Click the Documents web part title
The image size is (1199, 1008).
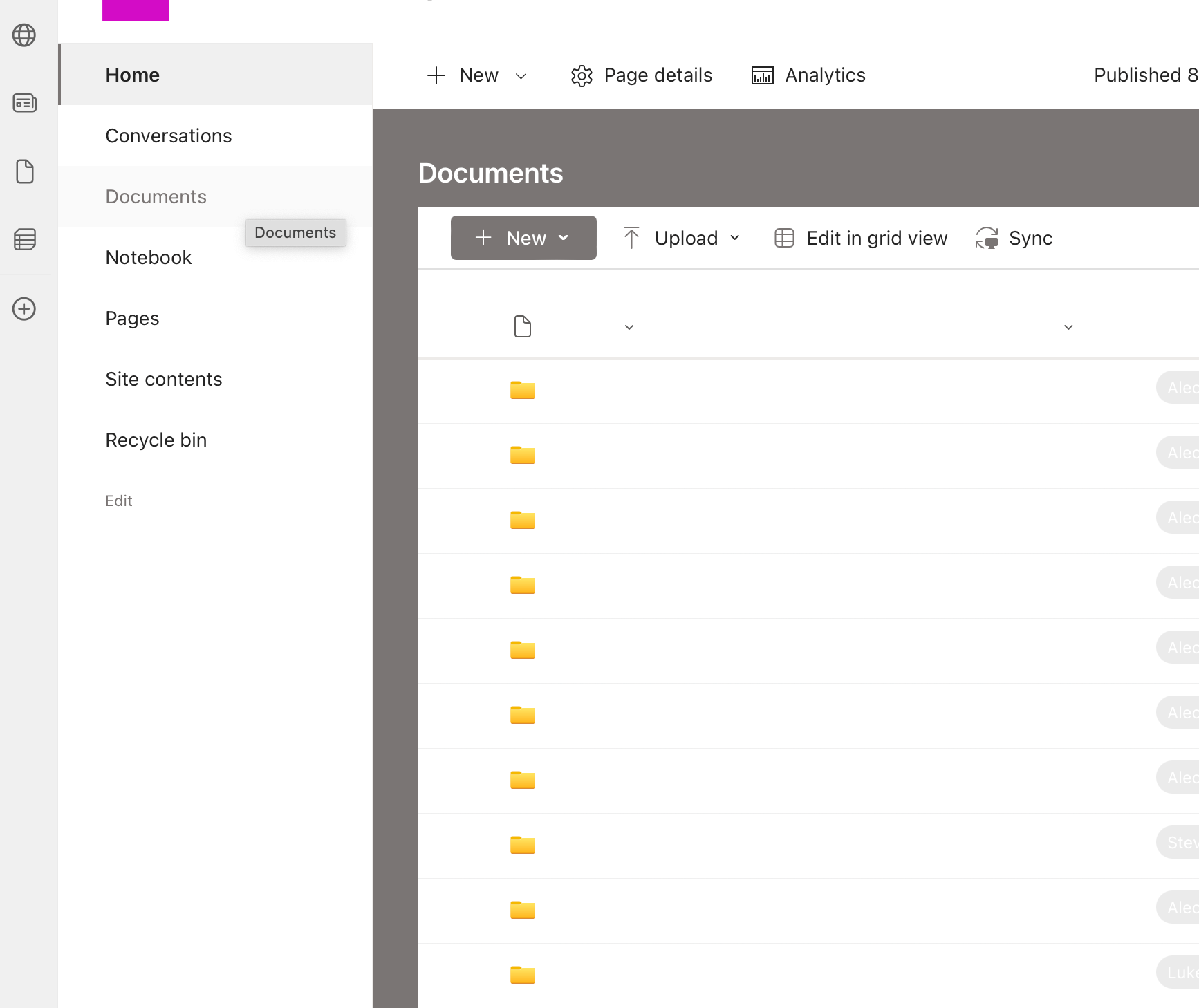491,173
